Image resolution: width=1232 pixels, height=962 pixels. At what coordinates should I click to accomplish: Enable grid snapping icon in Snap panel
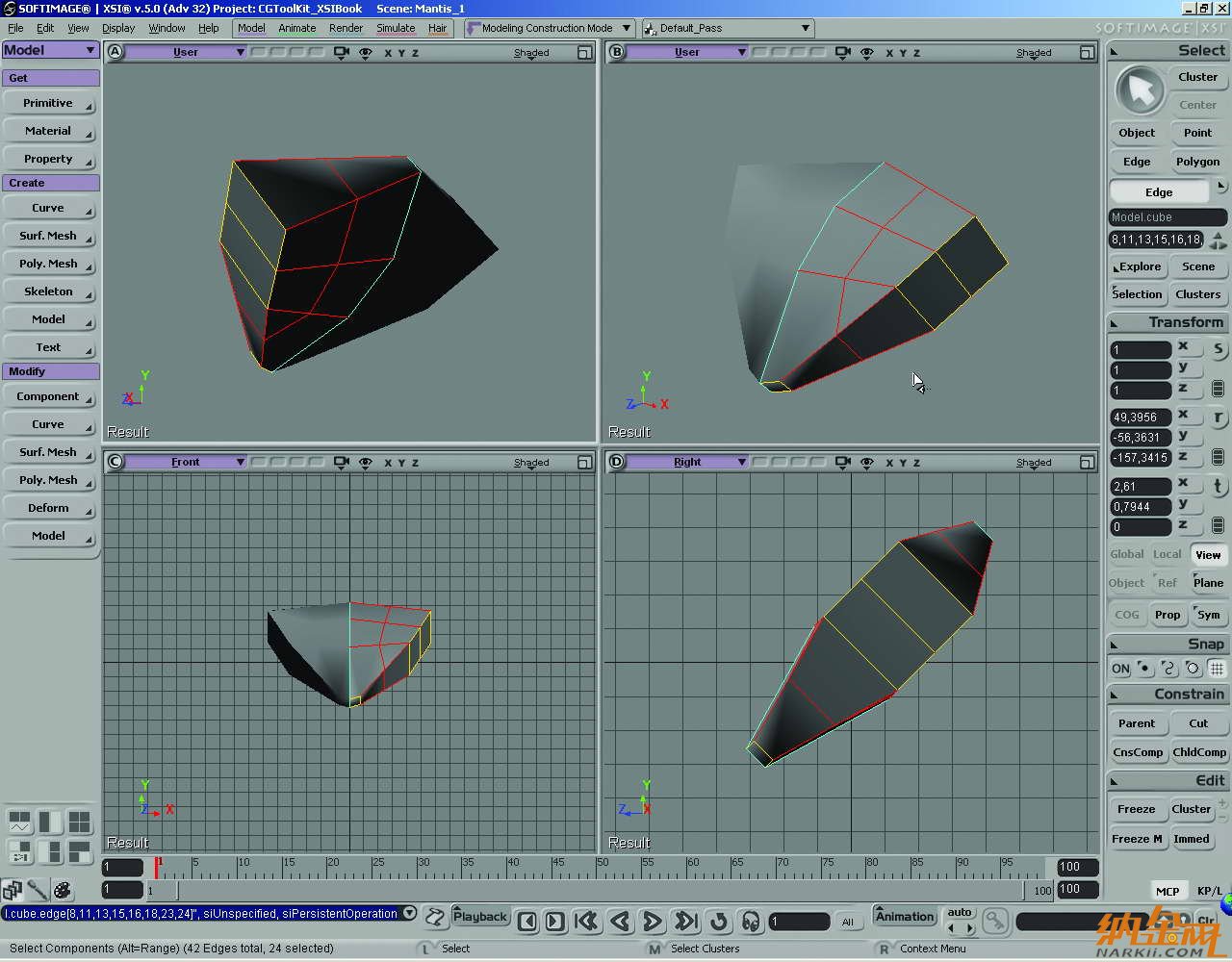[x=1217, y=669]
